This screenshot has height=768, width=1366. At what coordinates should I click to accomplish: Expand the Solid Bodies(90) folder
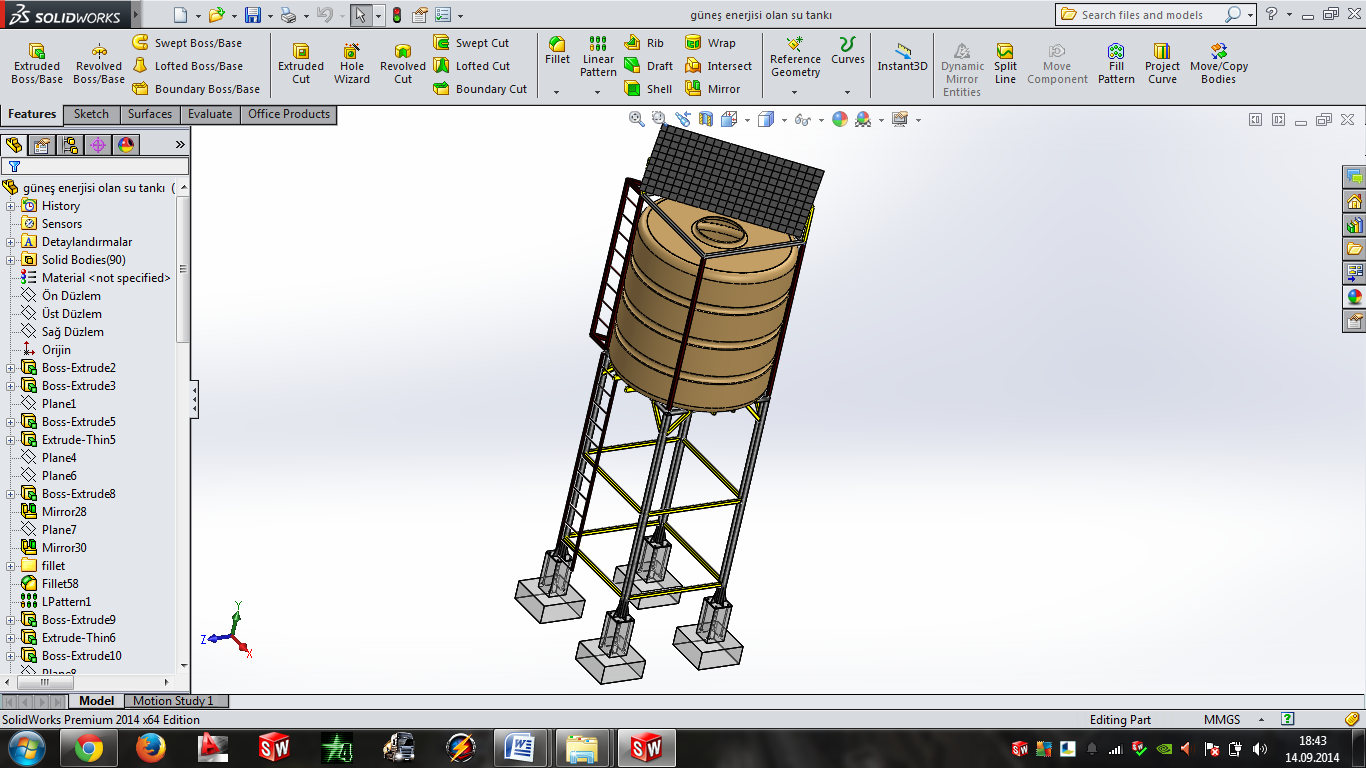(x=11, y=260)
